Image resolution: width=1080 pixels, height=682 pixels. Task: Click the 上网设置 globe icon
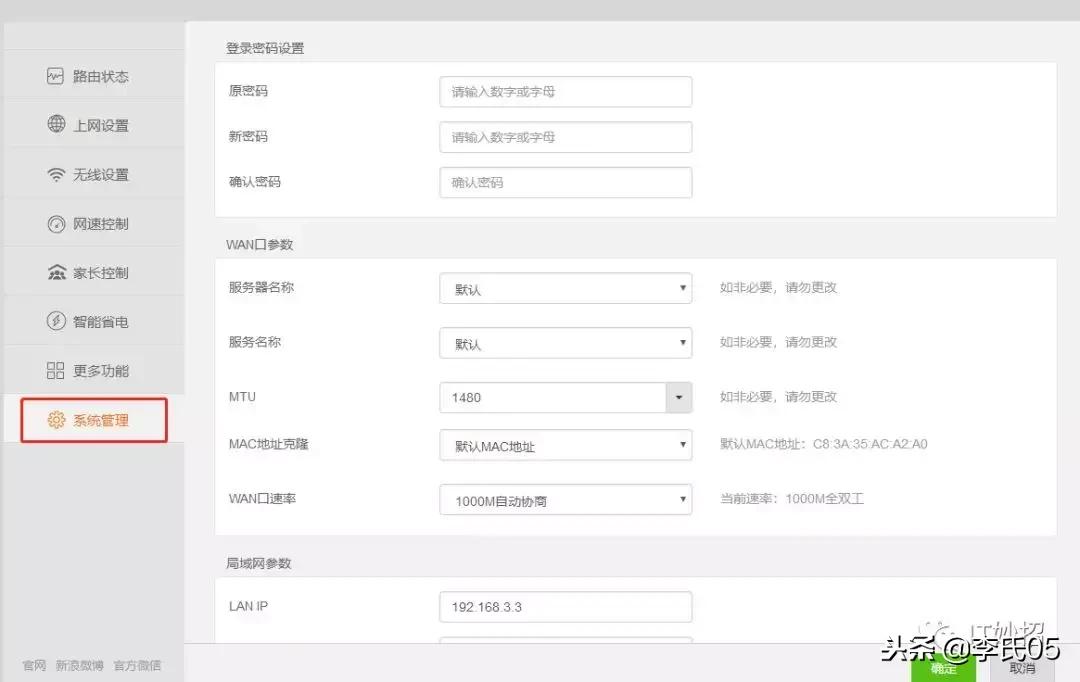point(57,124)
